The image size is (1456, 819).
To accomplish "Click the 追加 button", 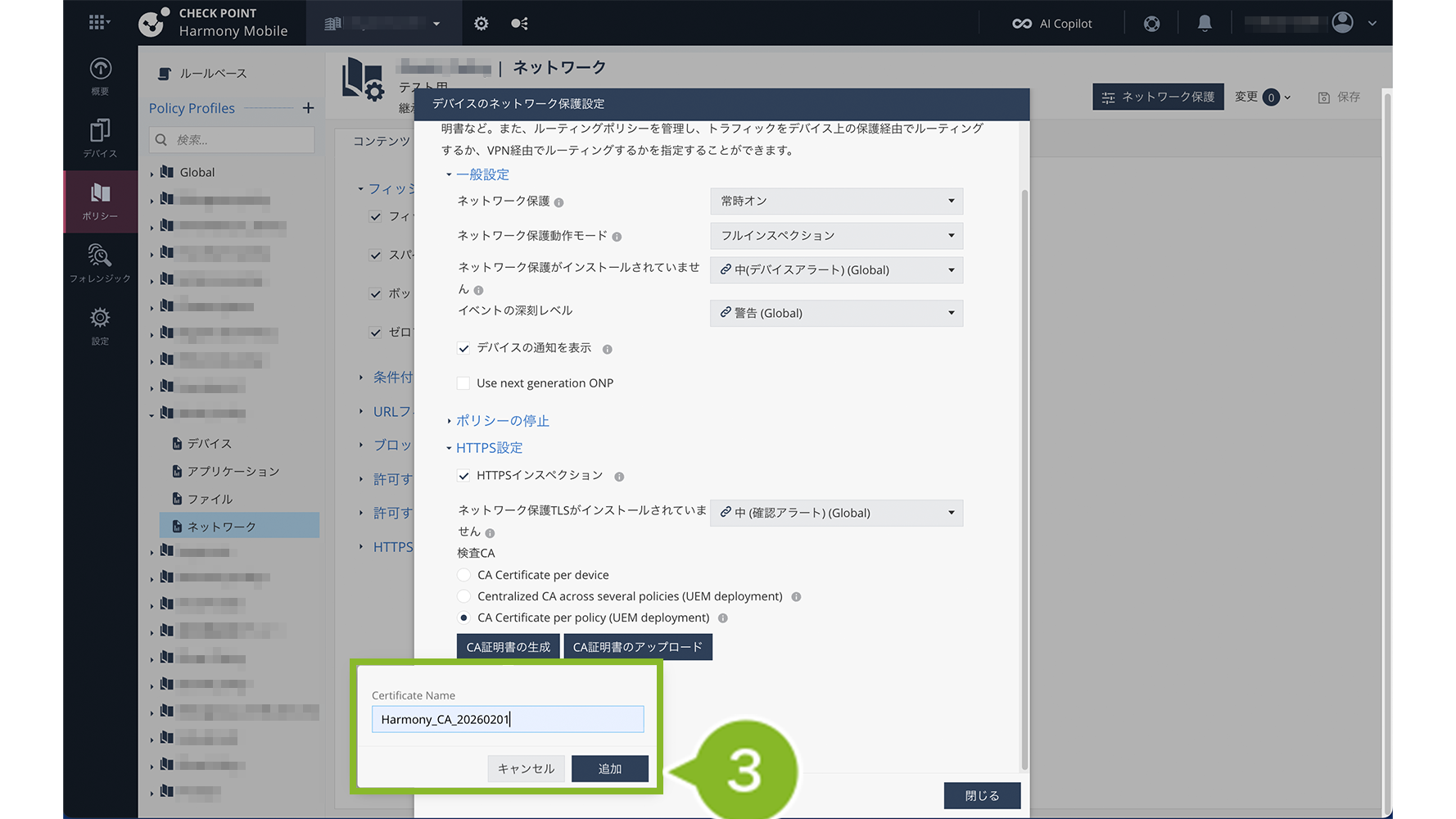I will [x=609, y=769].
